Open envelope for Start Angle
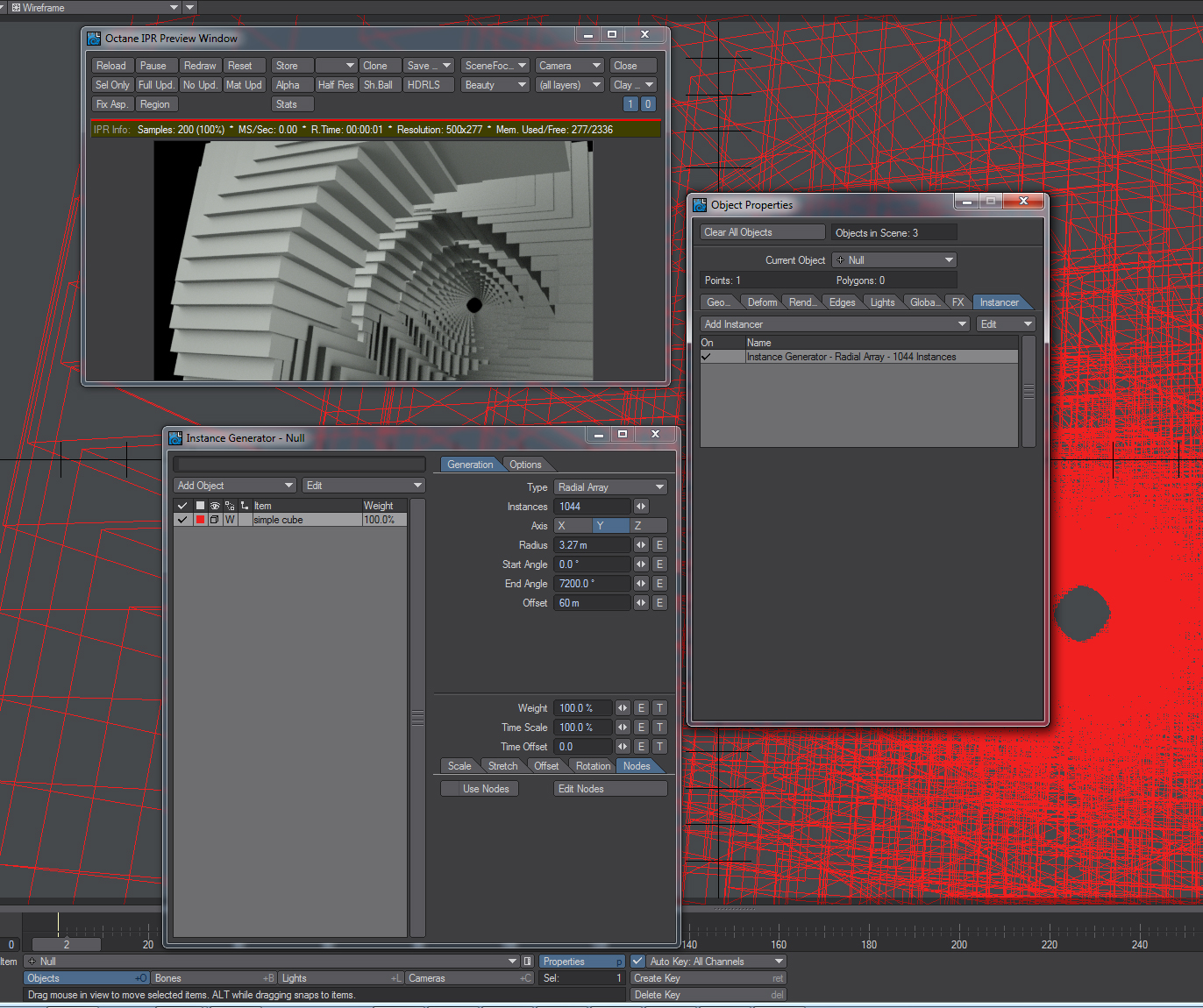This screenshot has height=1008, width=1203. click(659, 564)
